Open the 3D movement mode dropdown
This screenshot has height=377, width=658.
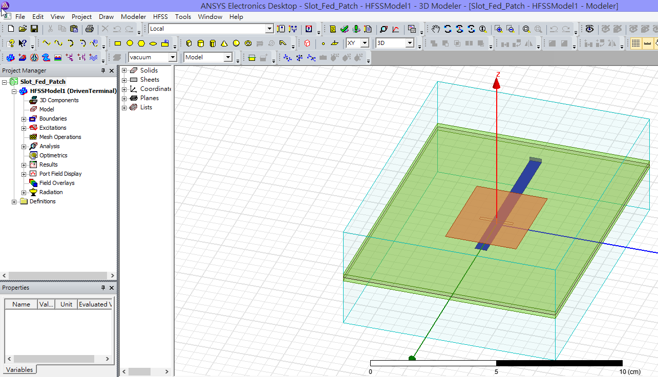click(410, 43)
